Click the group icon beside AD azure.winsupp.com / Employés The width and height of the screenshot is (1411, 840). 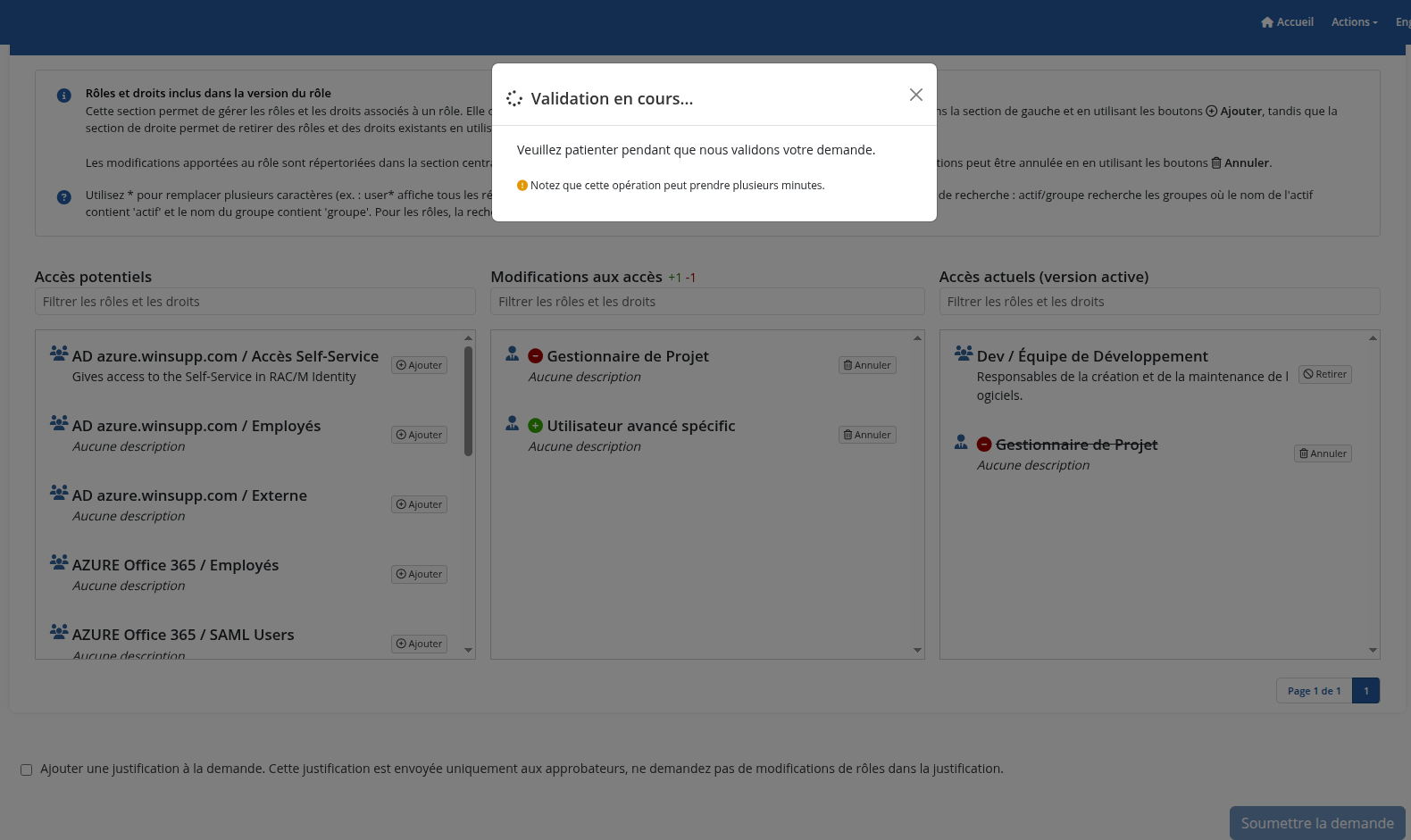pos(59,423)
